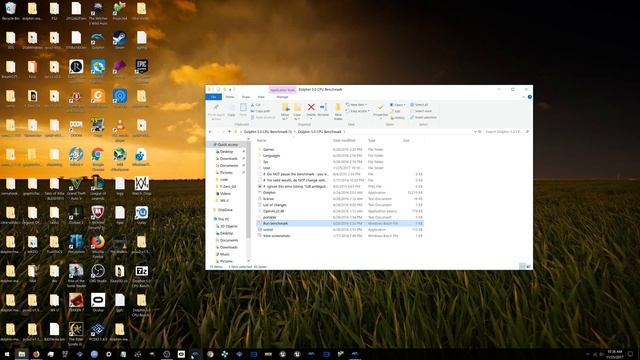The image size is (640, 360).
Task: Select the Application Tools tab
Action: (282, 90)
